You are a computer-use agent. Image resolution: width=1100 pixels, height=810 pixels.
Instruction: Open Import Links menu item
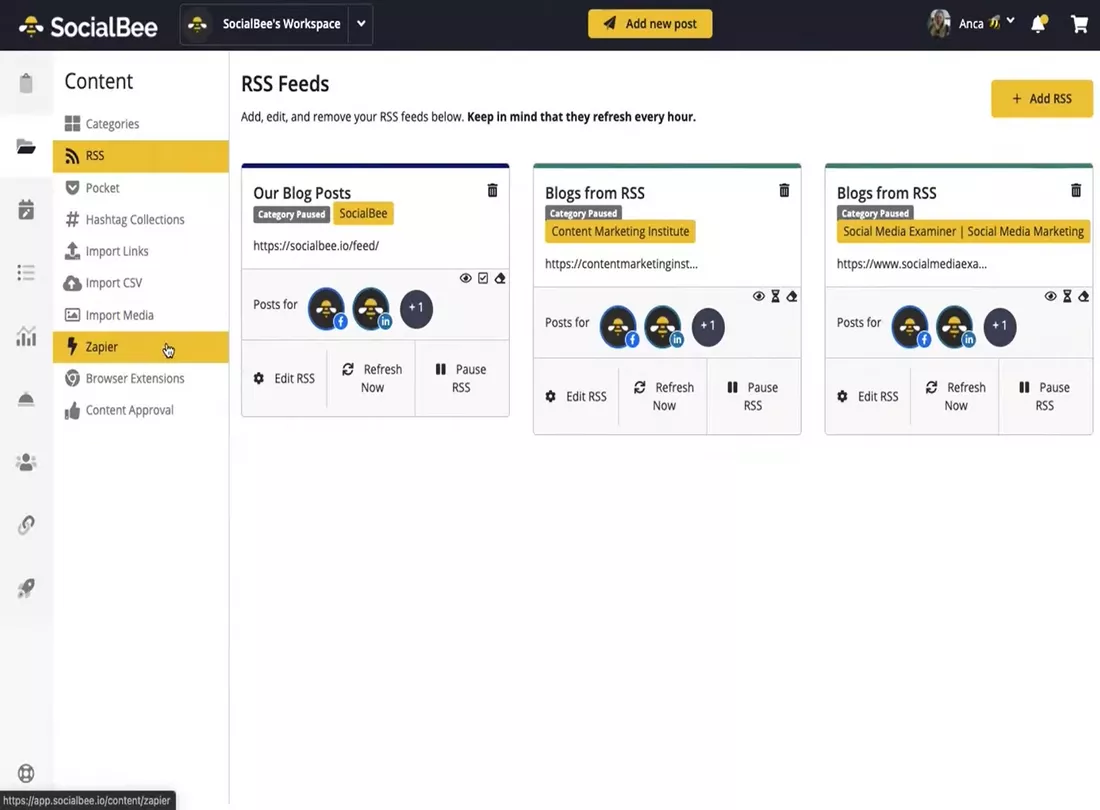pos(140,251)
